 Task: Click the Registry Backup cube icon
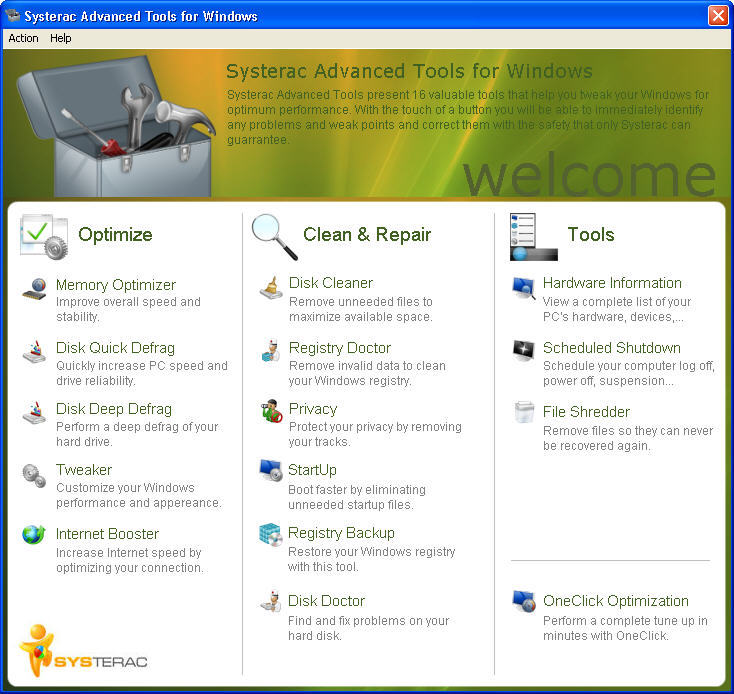(x=271, y=534)
